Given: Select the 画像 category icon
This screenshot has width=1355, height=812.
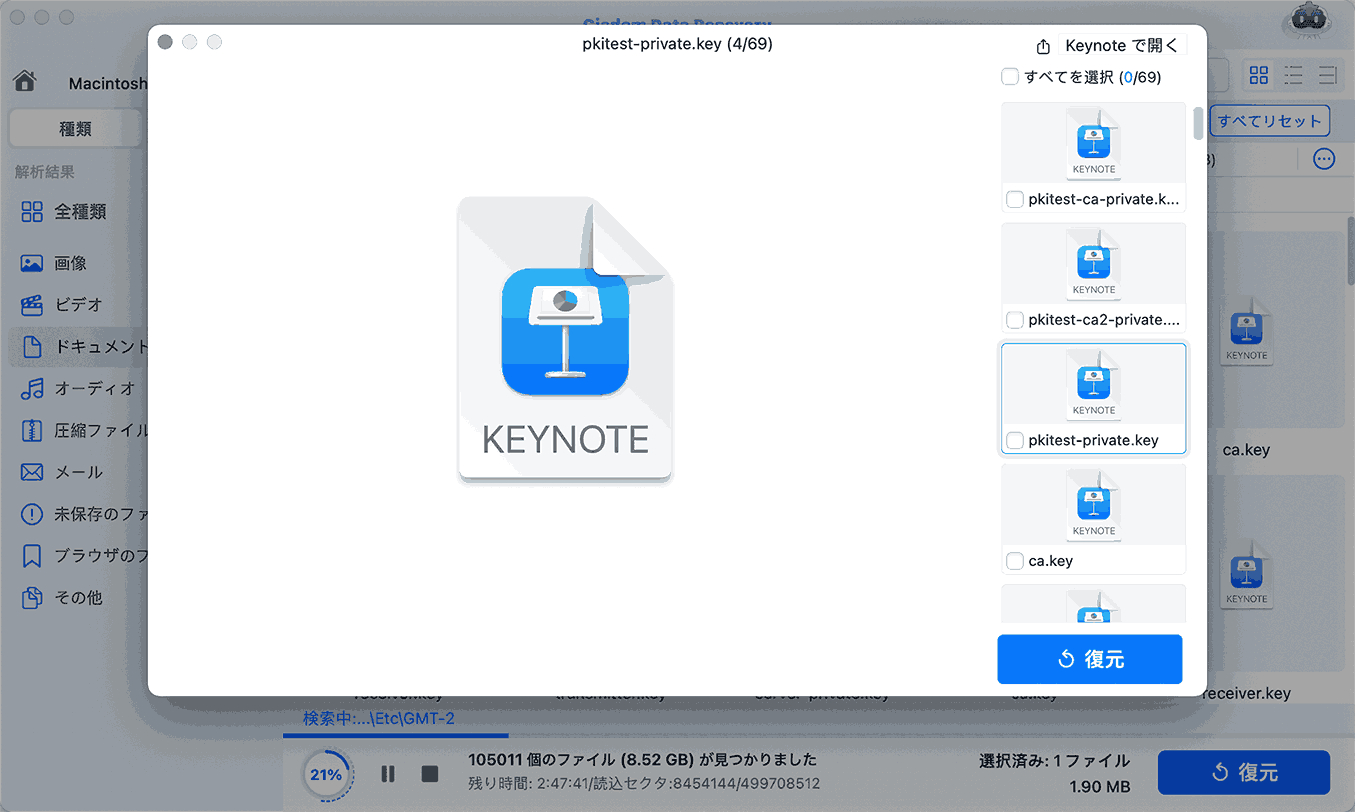Looking at the screenshot, I should click(32, 263).
